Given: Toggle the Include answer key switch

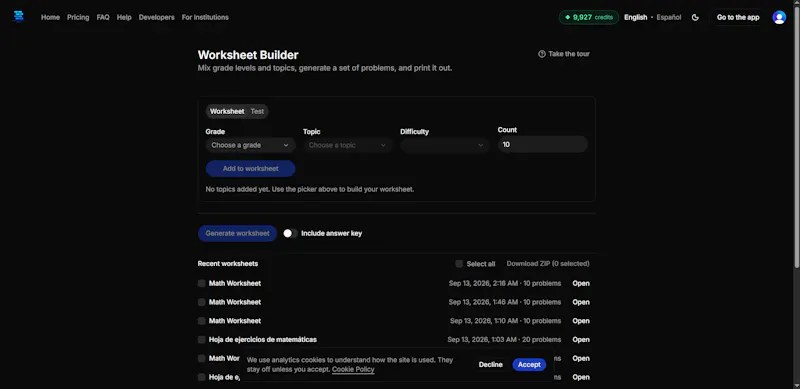Looking at the screenshot, I should pos(290,233).
